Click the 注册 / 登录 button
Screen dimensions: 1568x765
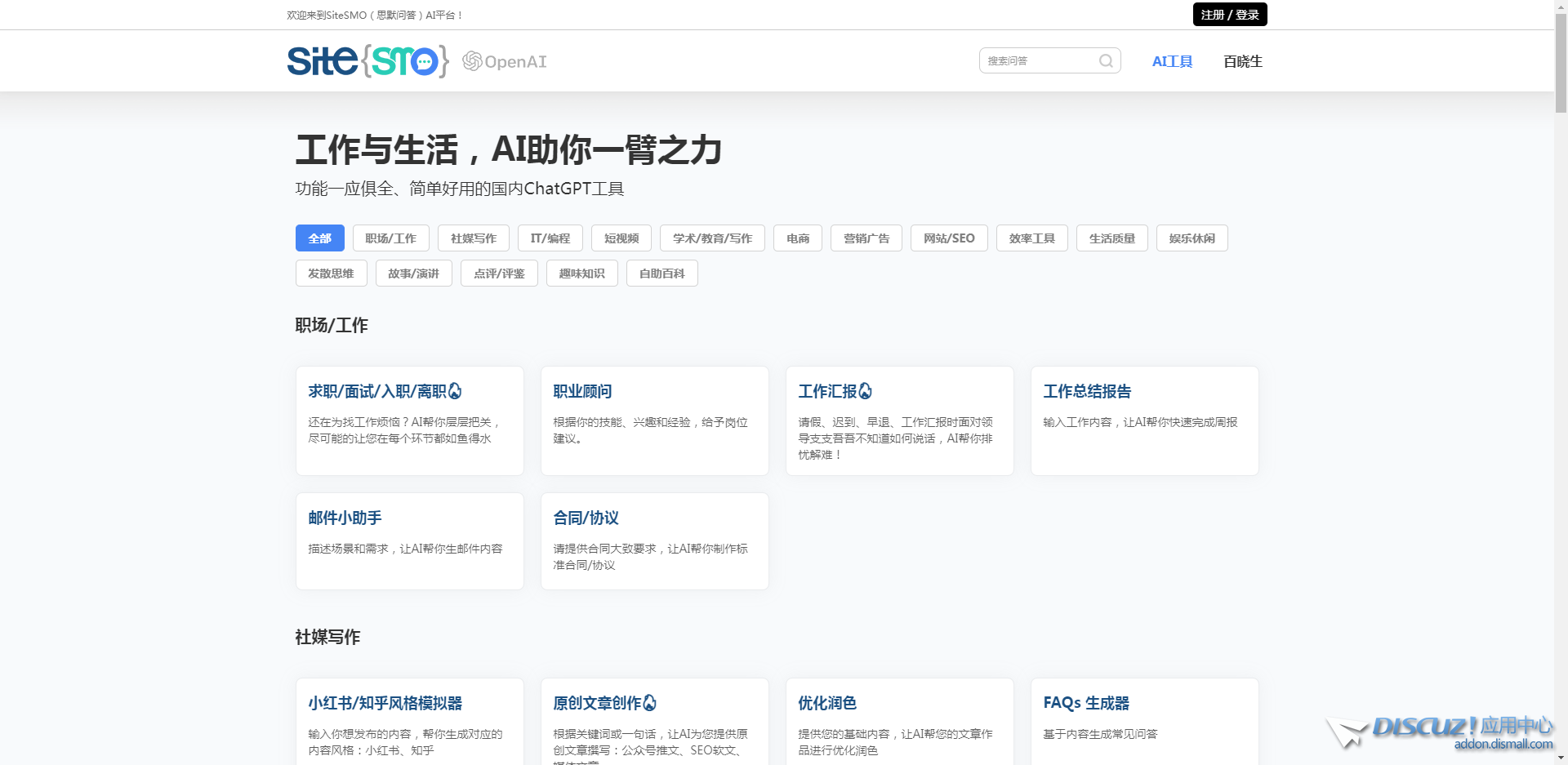coord(1229,14)
